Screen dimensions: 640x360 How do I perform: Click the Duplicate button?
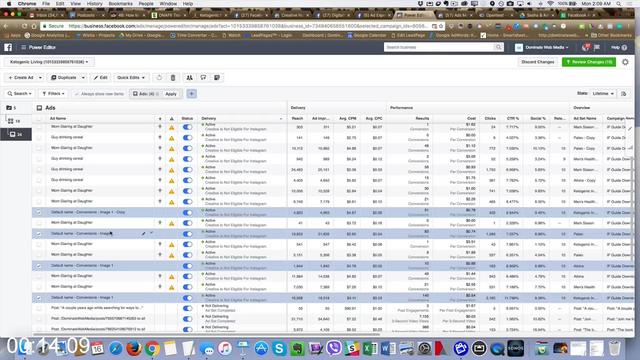click(64, 78)
